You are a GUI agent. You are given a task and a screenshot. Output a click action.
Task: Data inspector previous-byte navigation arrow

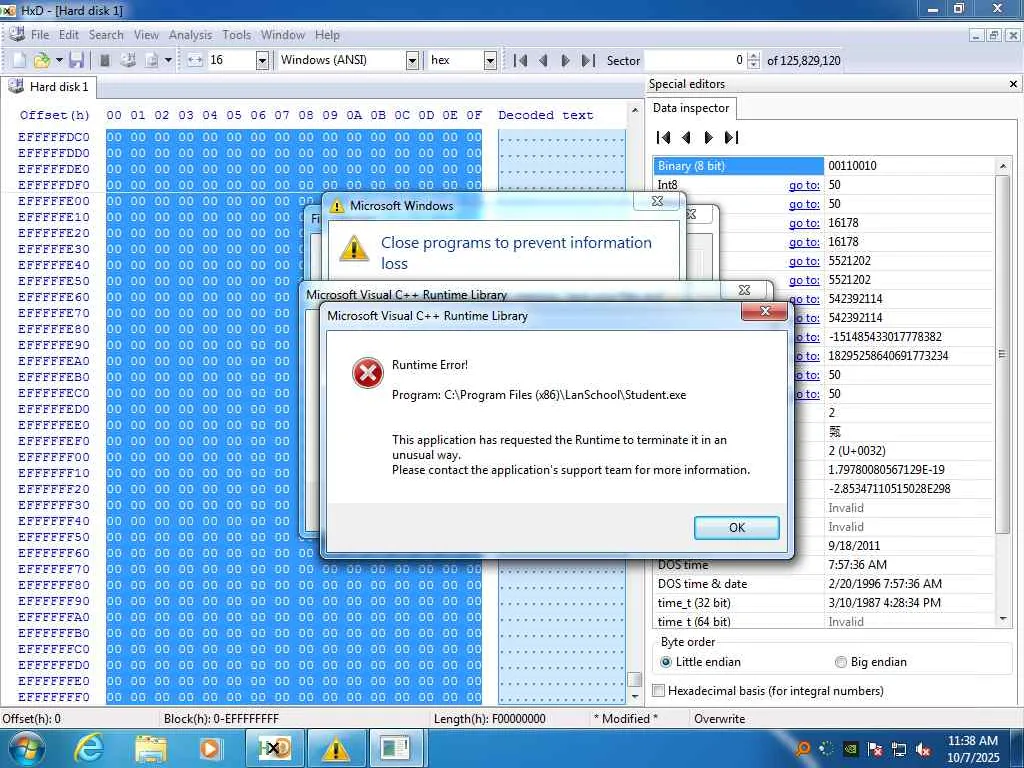(686, 137)
